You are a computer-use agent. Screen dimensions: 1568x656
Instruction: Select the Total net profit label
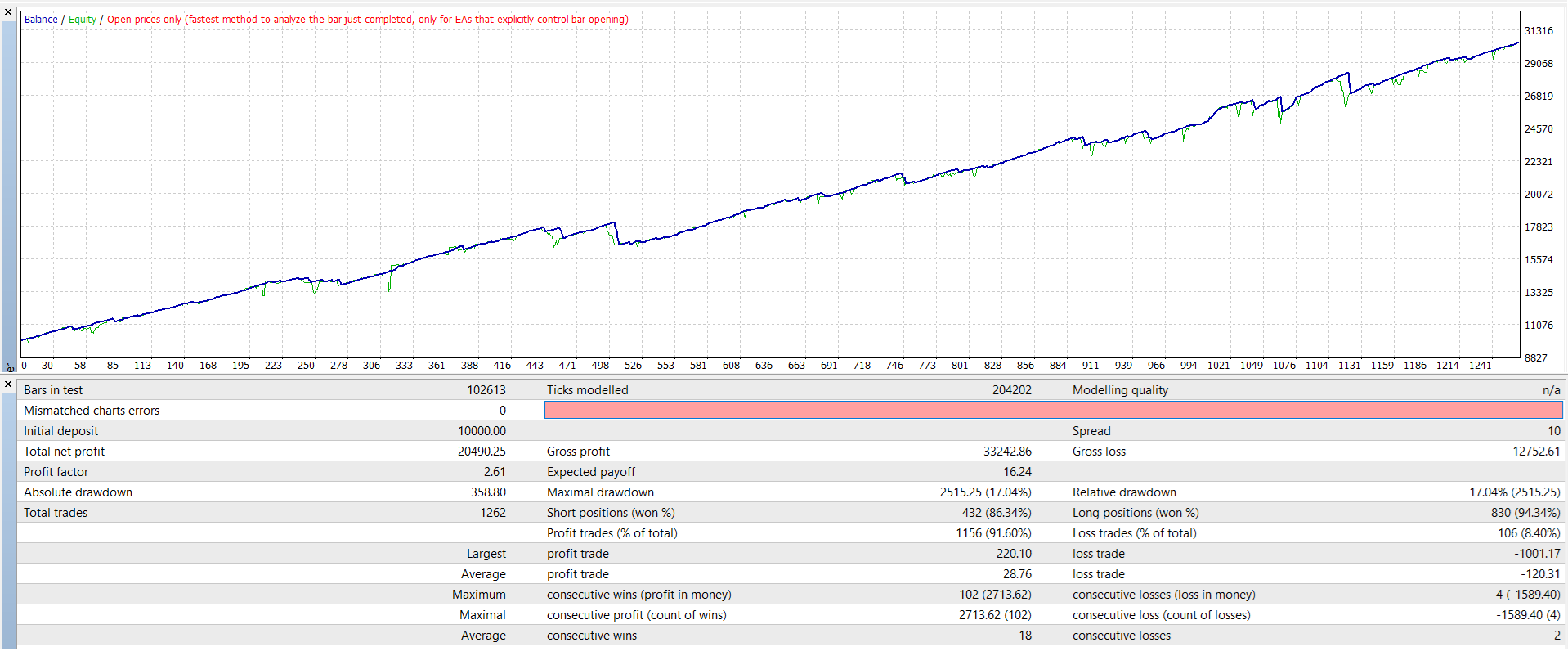point(64,452)
